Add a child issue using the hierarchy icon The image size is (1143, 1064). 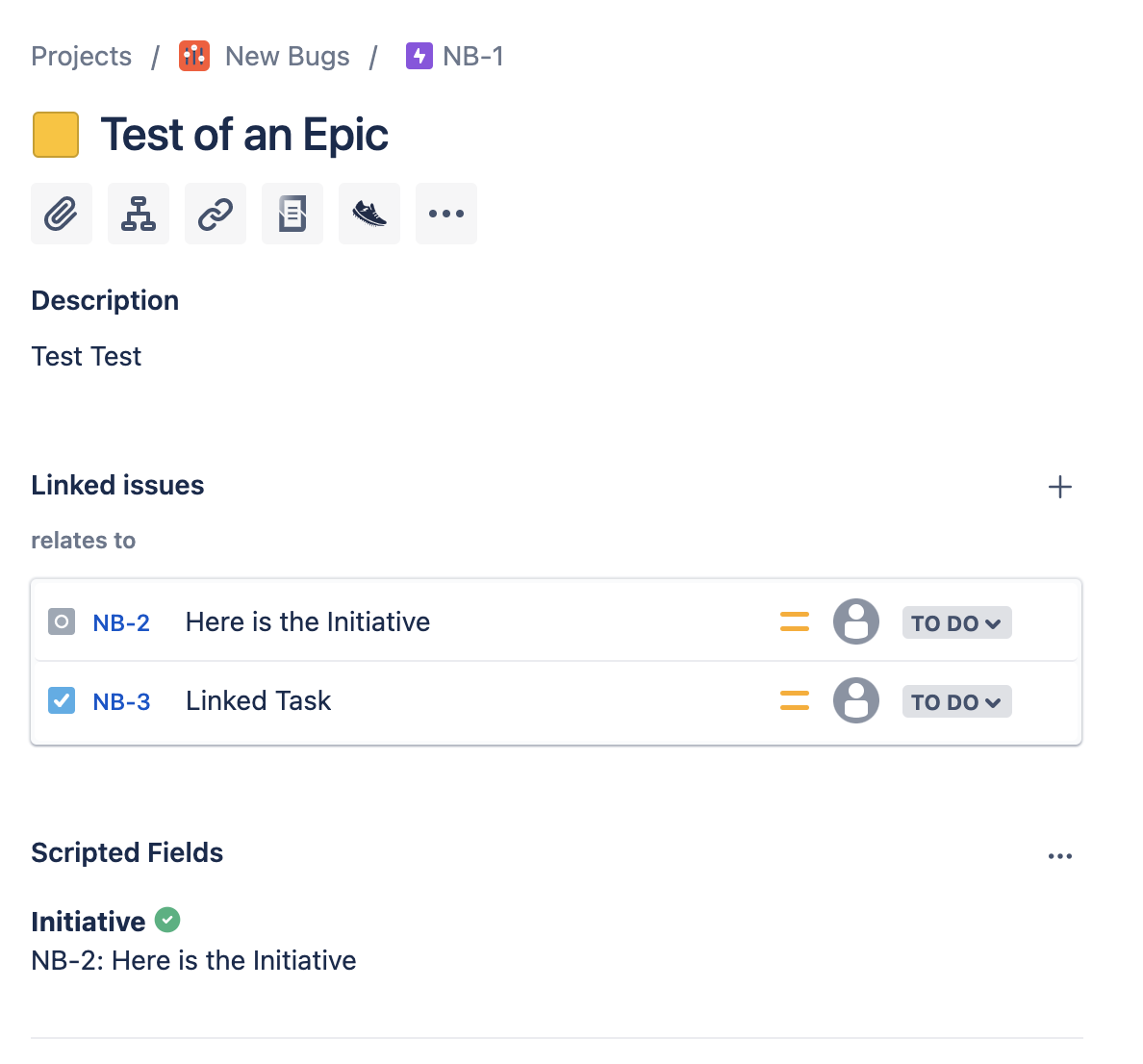click(138, 214)
